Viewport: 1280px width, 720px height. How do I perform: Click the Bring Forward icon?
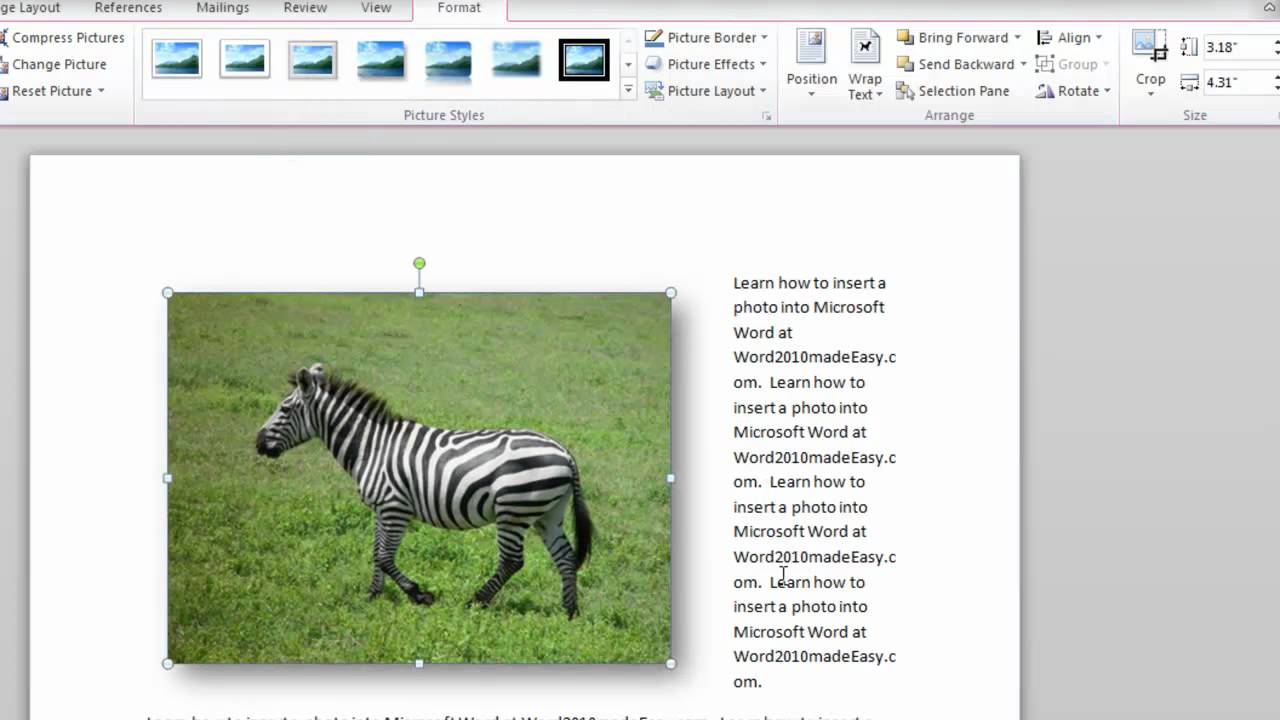(905, 38)
